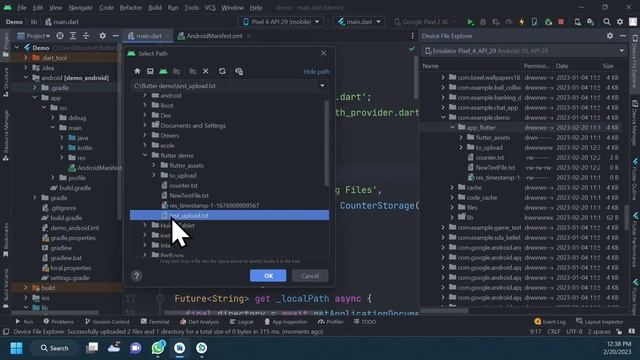Run the app with green play icon
This screenshot has height=360, width=640.
[470, 22]
